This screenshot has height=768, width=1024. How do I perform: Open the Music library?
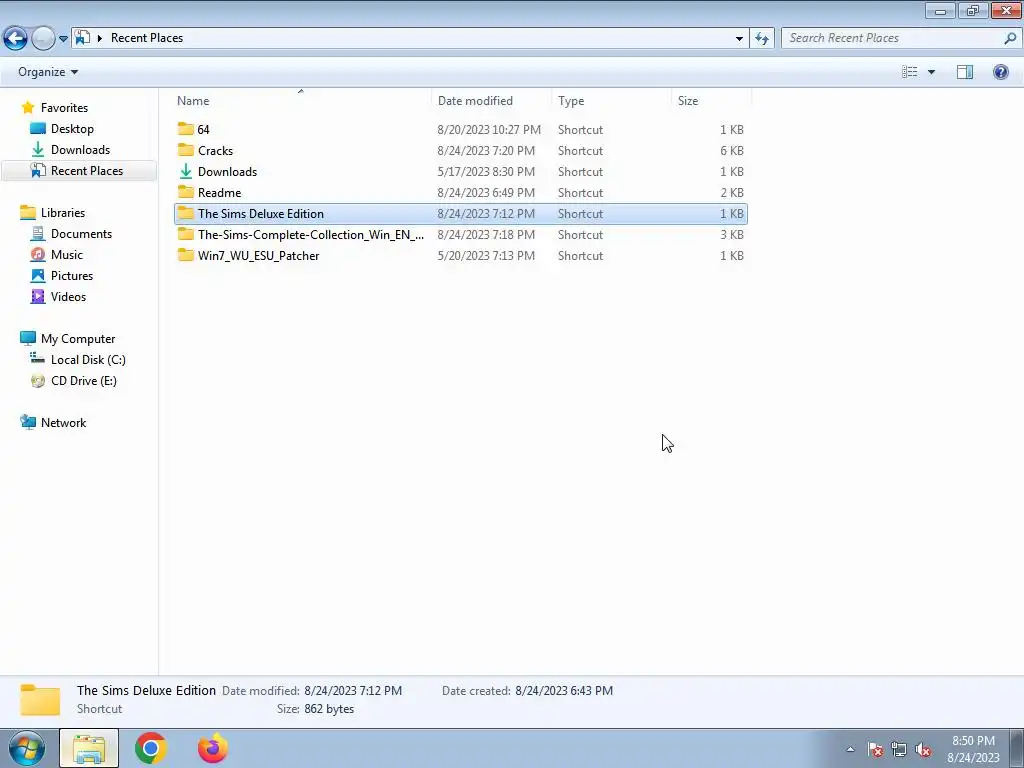point(67,255)
